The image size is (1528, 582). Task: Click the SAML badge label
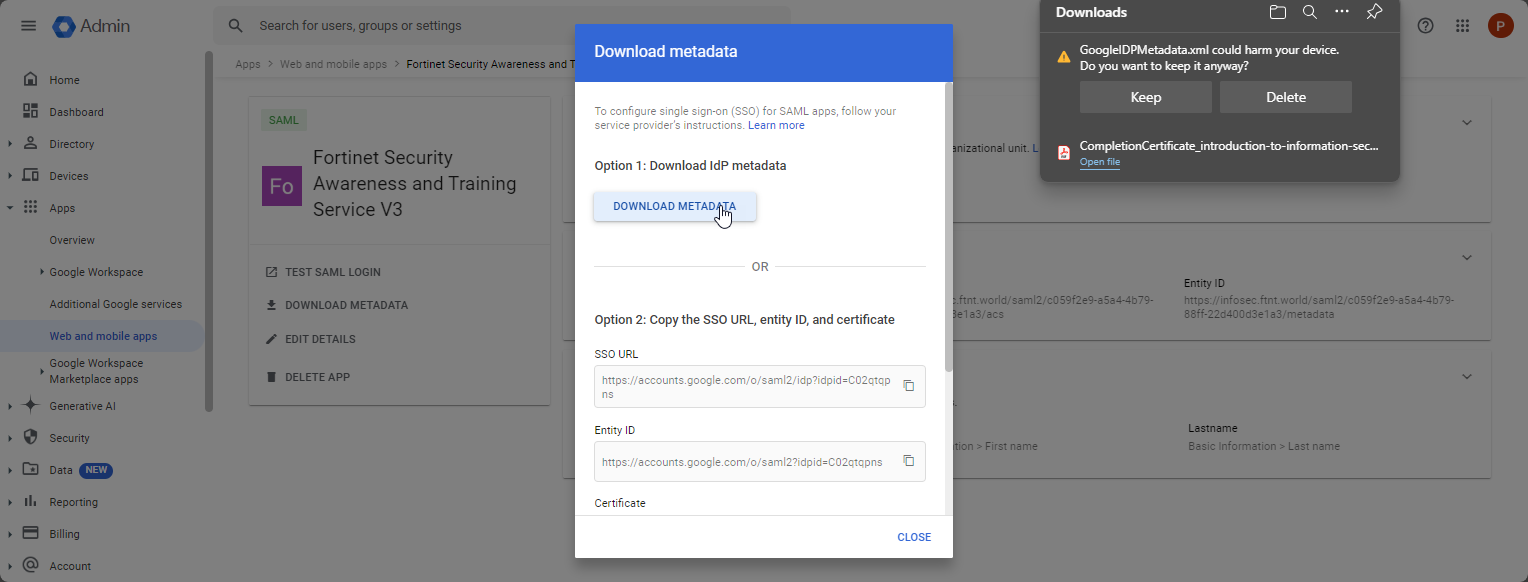point(284,120)
